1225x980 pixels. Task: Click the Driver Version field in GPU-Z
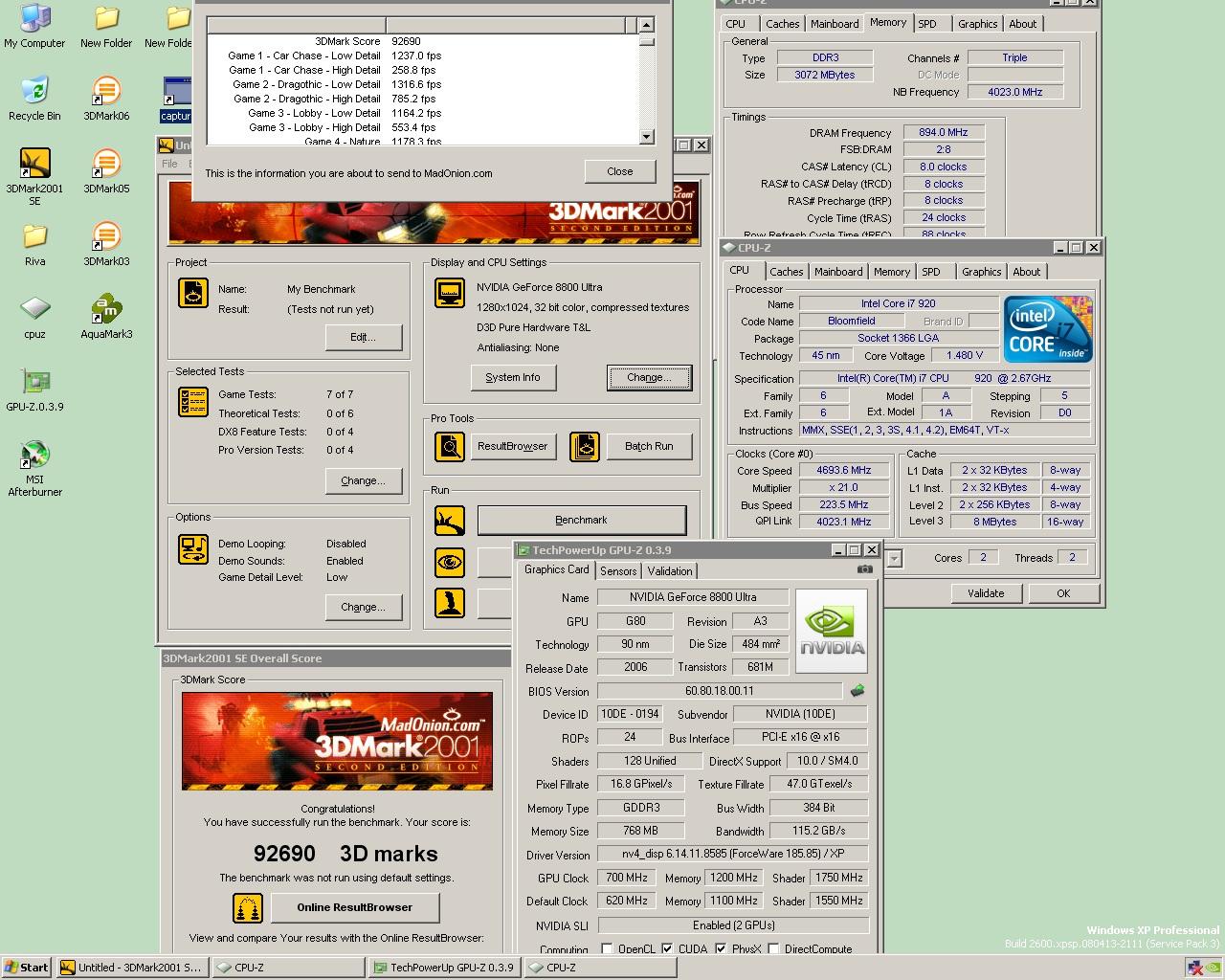click(x=732, y=854)
